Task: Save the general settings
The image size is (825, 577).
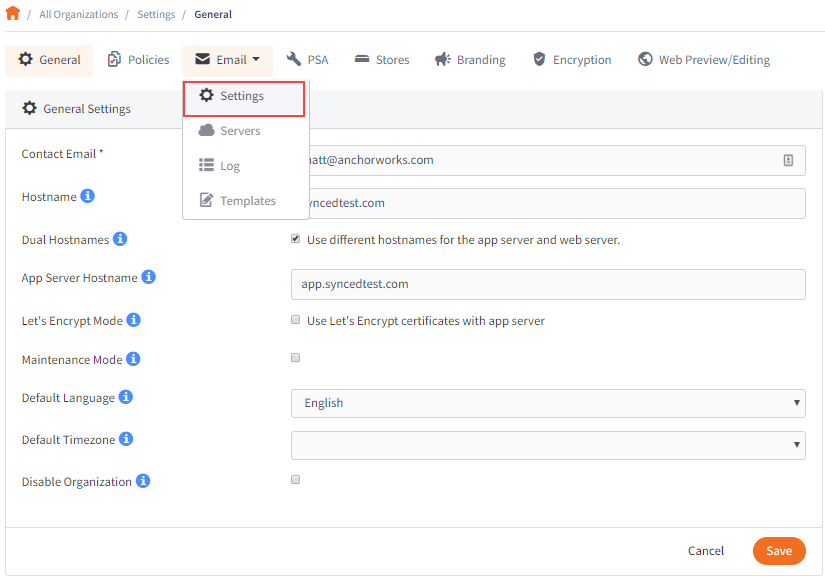Action: [779, 551]
